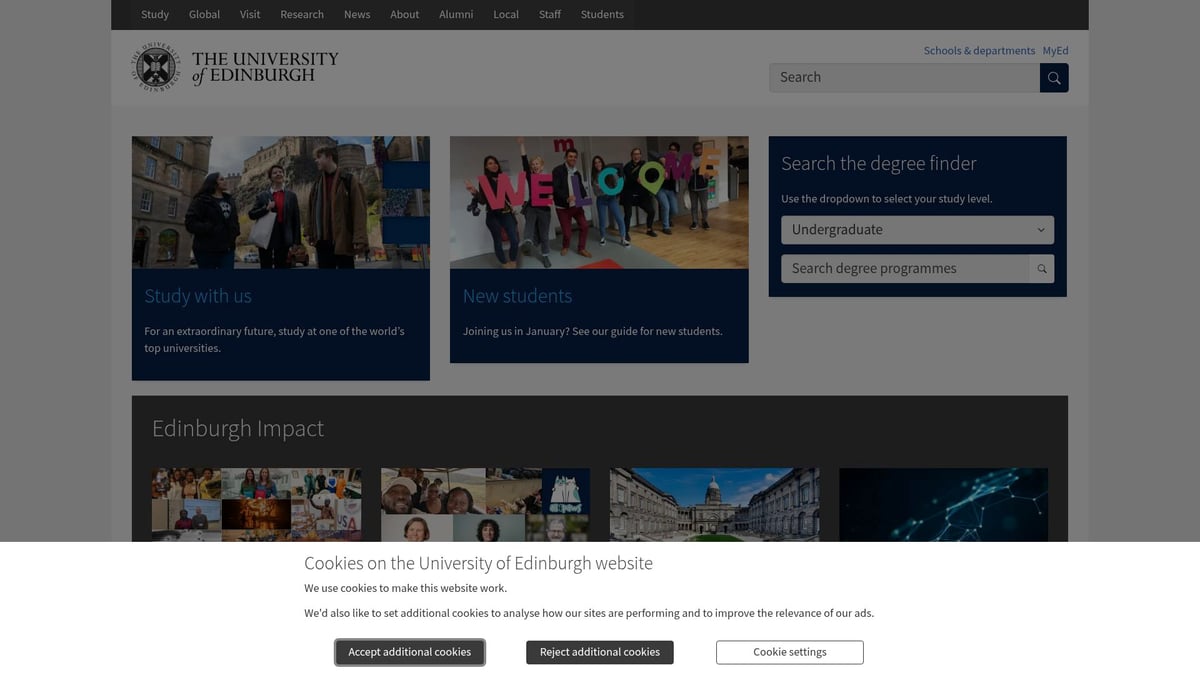Open the Research menu item

tap(302, 14)
